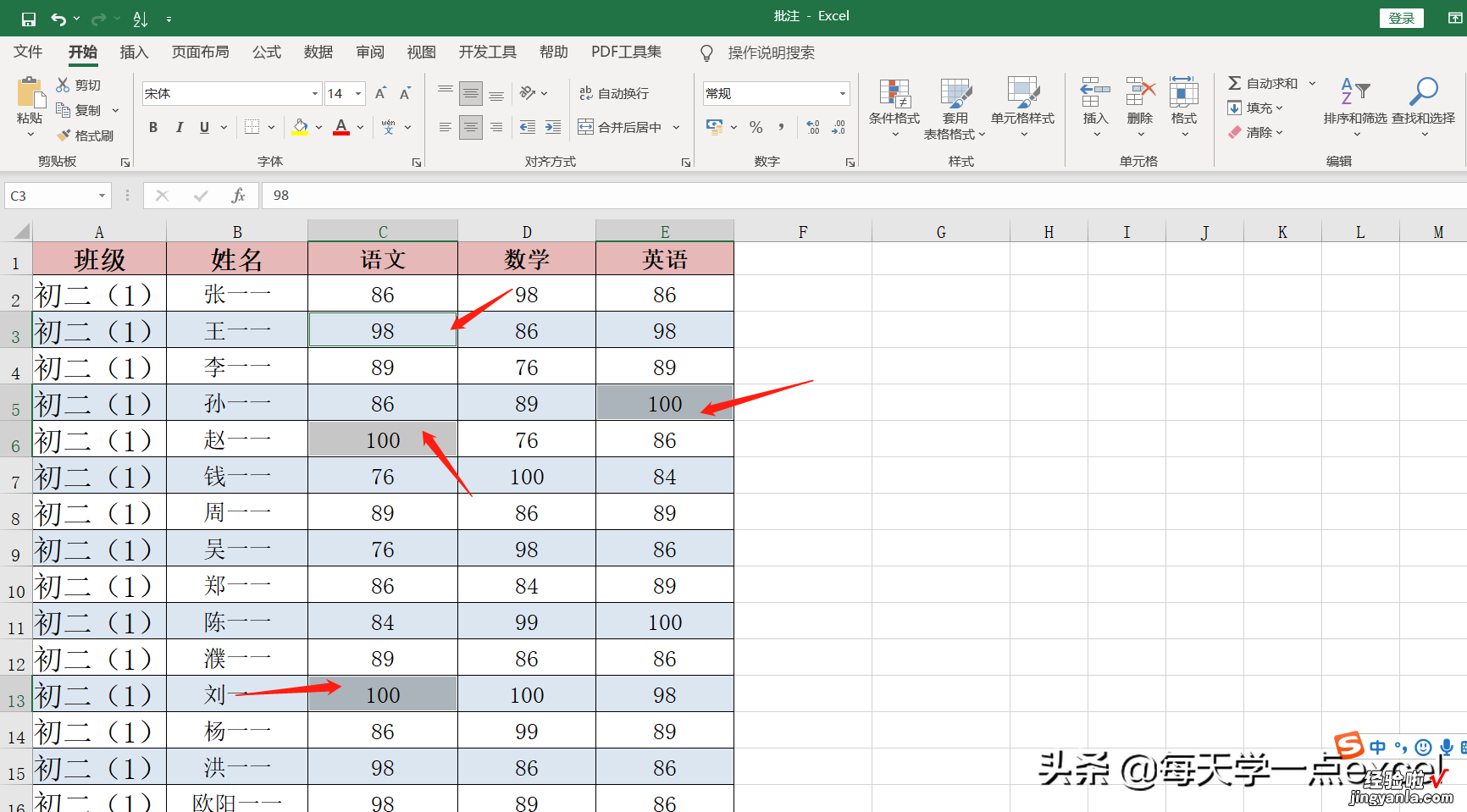Open the Merge and Center dropdown arrow
1467x812 pixels.
(677, 127)
